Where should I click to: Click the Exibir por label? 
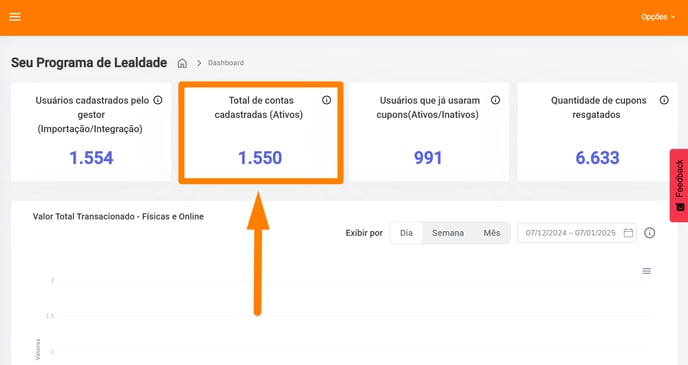pyautogui.click(x=364, y=233)
